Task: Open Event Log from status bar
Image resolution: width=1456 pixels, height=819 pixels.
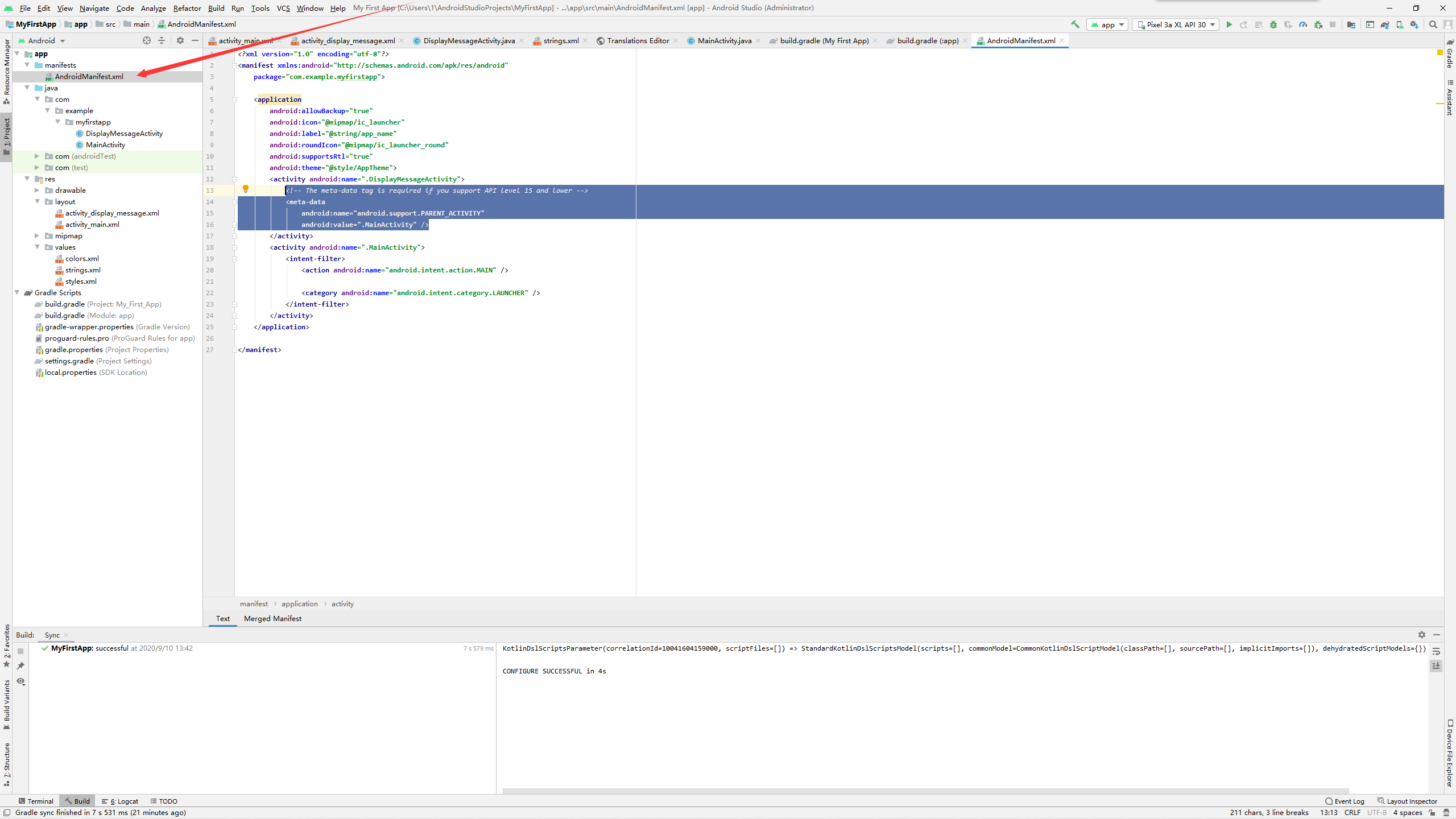Action: click(1345, 801)
